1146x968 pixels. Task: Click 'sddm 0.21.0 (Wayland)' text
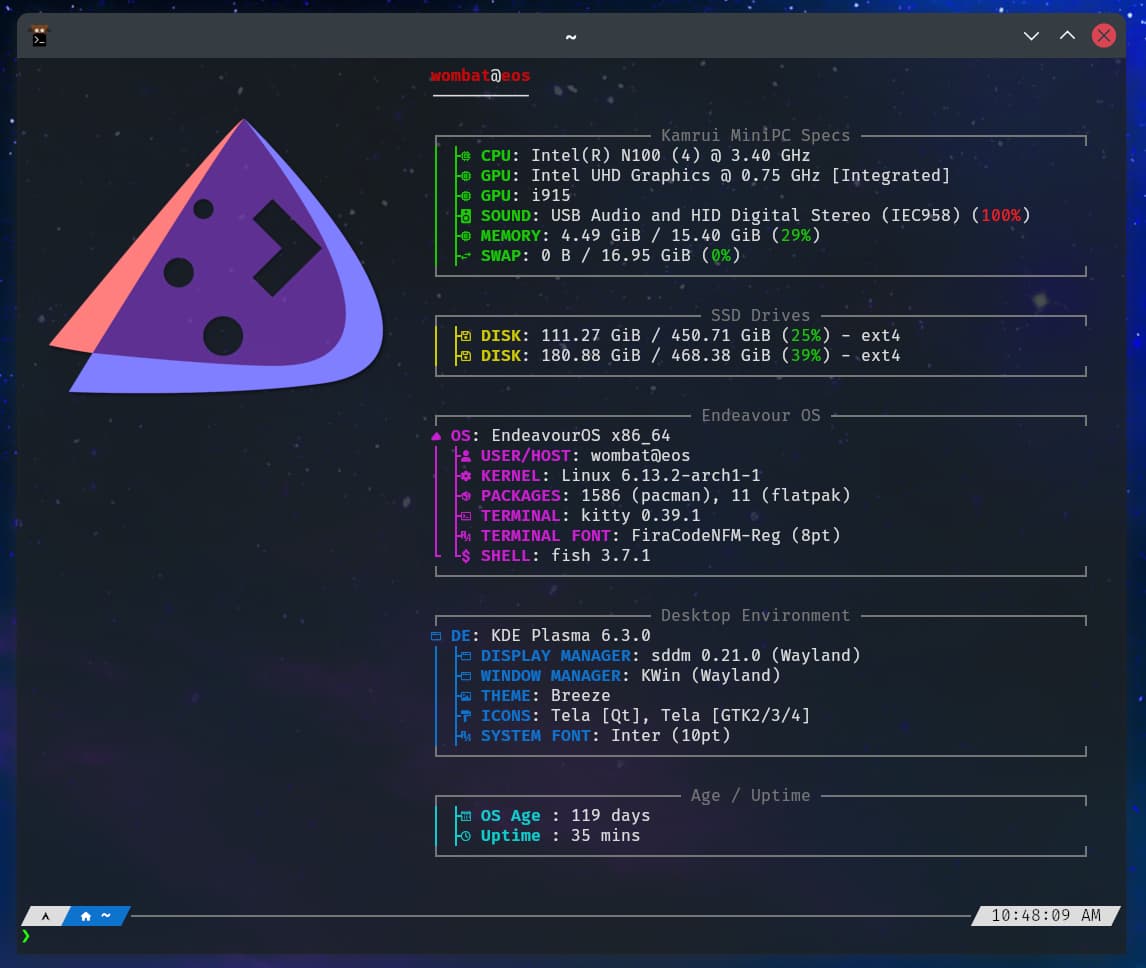coord(756,656)
